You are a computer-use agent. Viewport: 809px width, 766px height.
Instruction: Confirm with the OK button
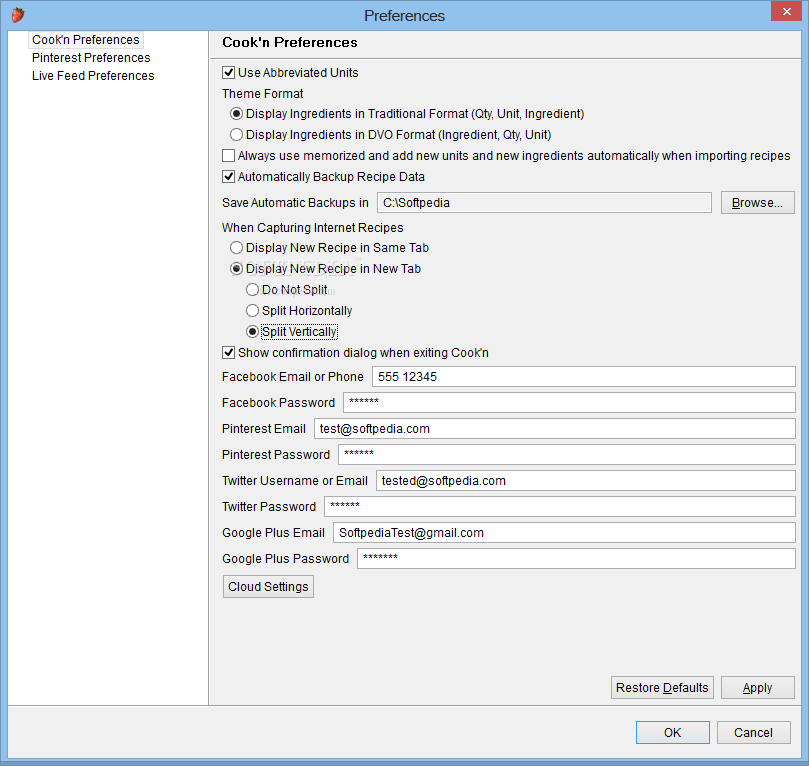click(673, 732)
